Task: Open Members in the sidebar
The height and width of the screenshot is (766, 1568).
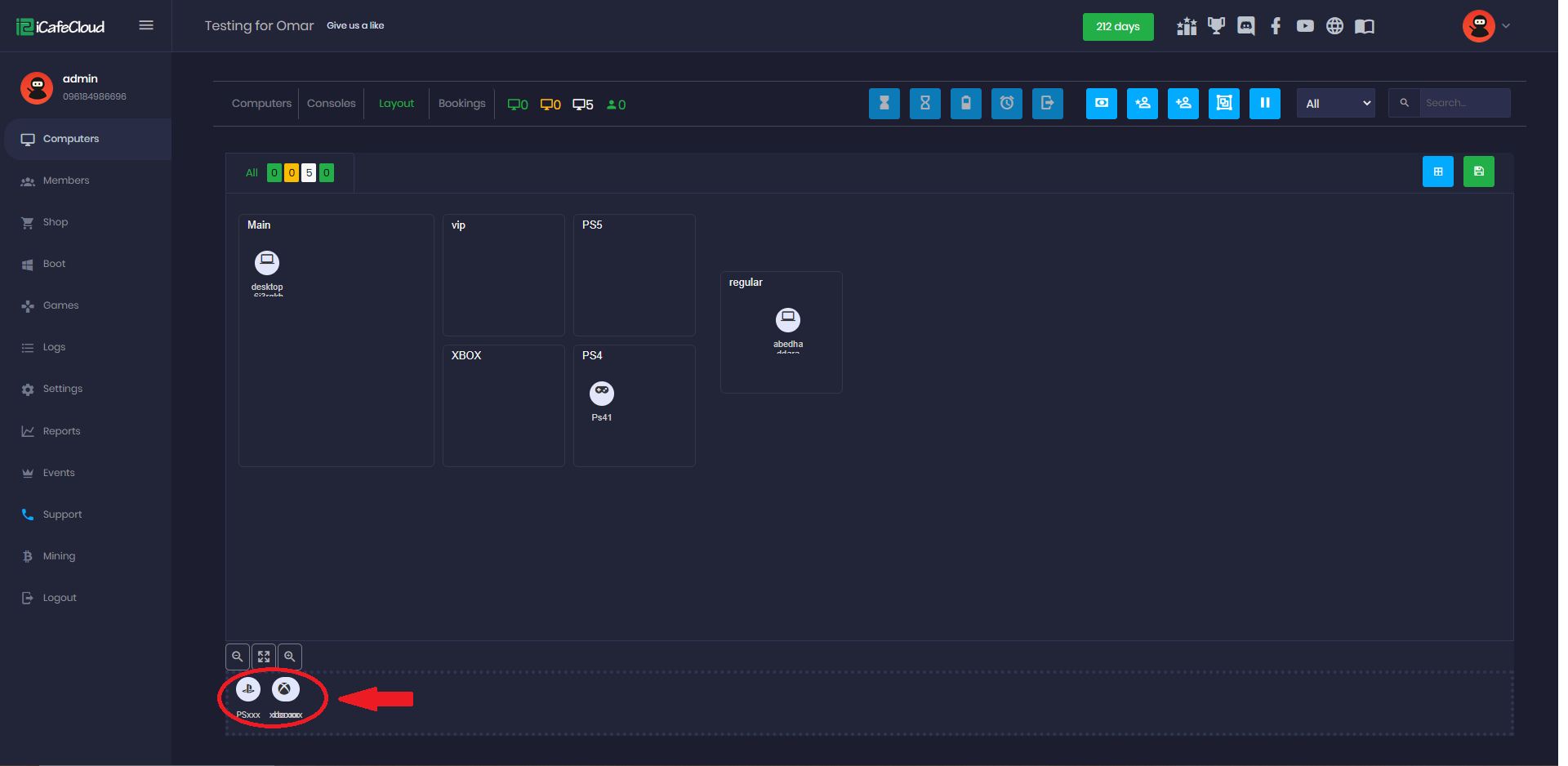Action: 66,180
